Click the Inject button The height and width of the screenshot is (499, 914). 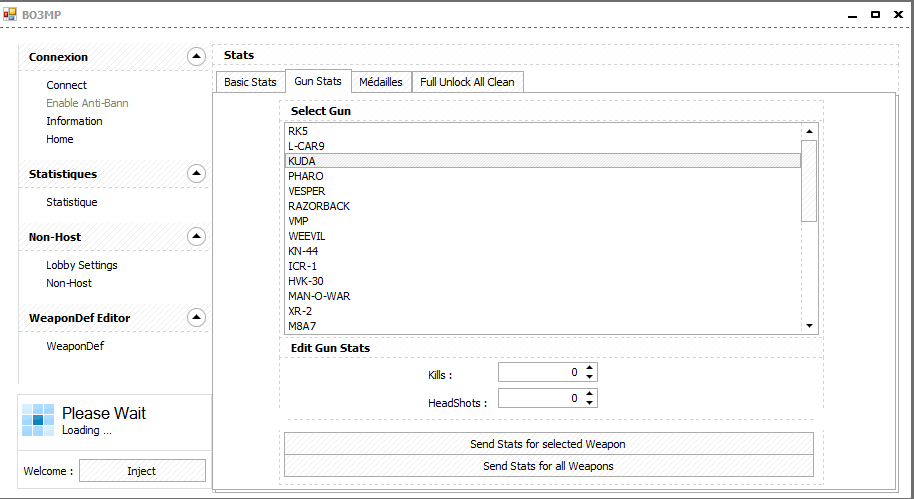(142, 471)
